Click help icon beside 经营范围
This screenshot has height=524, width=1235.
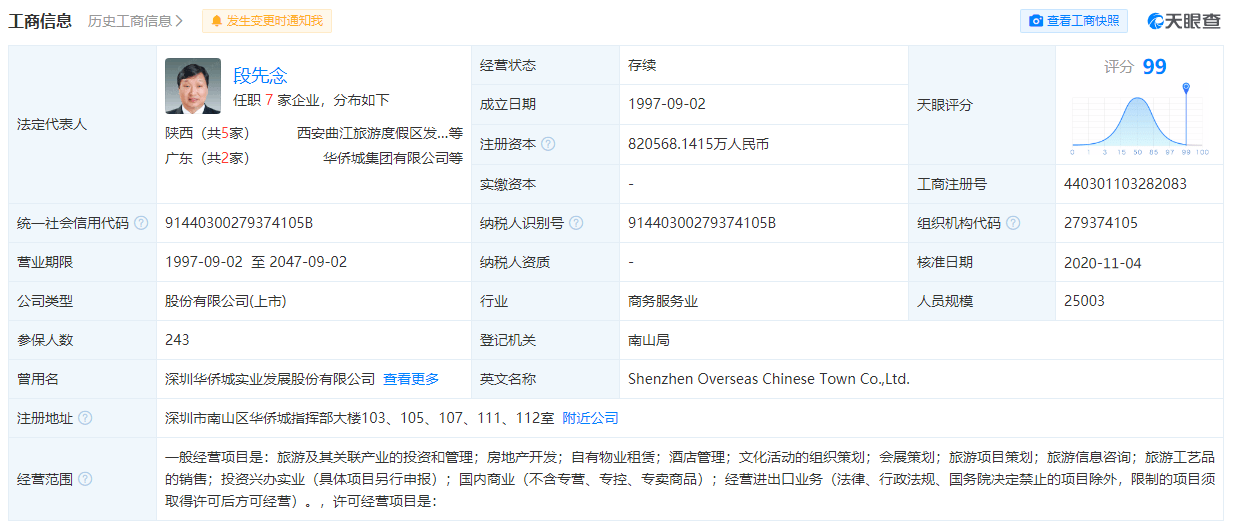[x=85, y=479]
